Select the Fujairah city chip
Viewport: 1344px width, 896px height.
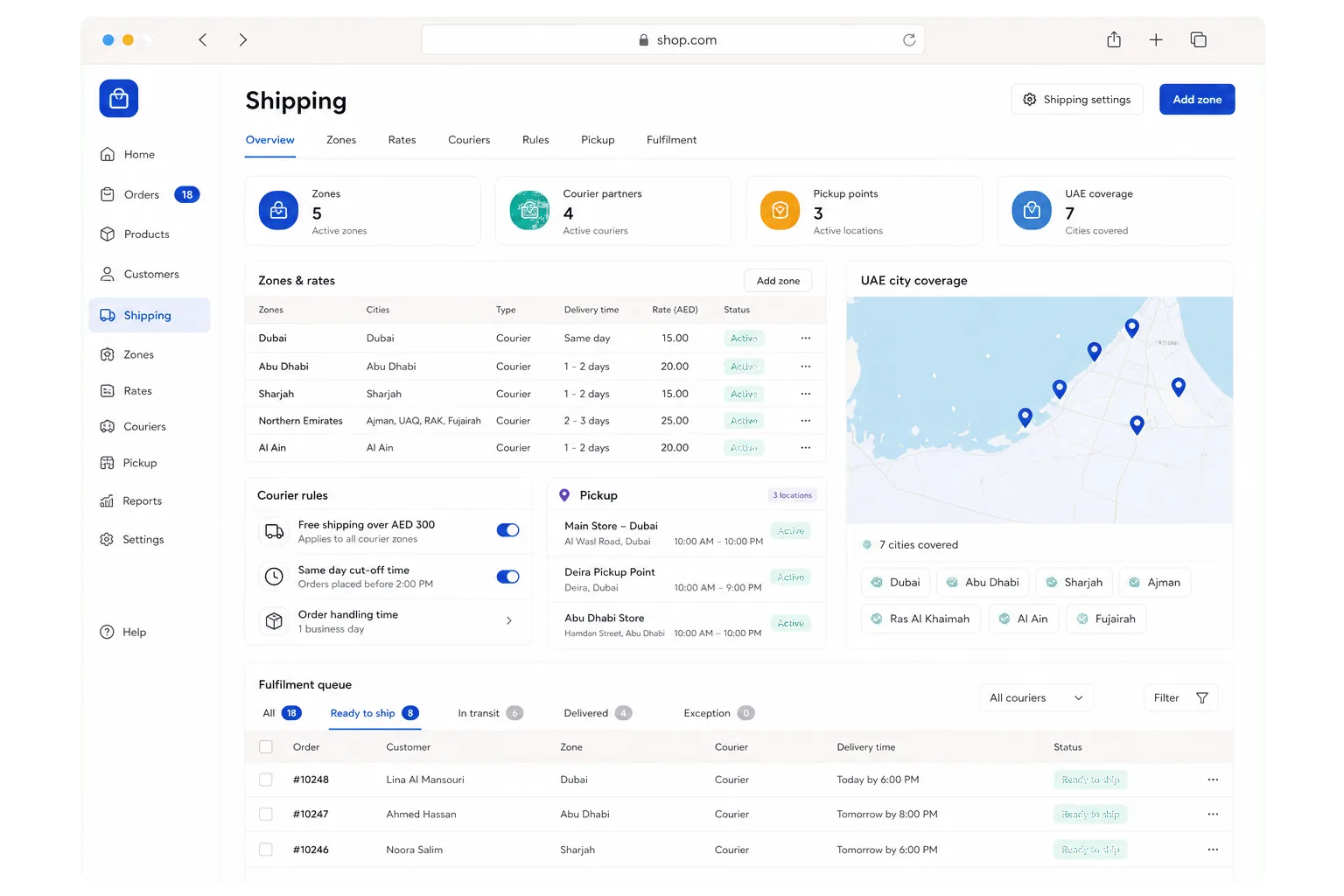coord(1106,619)
